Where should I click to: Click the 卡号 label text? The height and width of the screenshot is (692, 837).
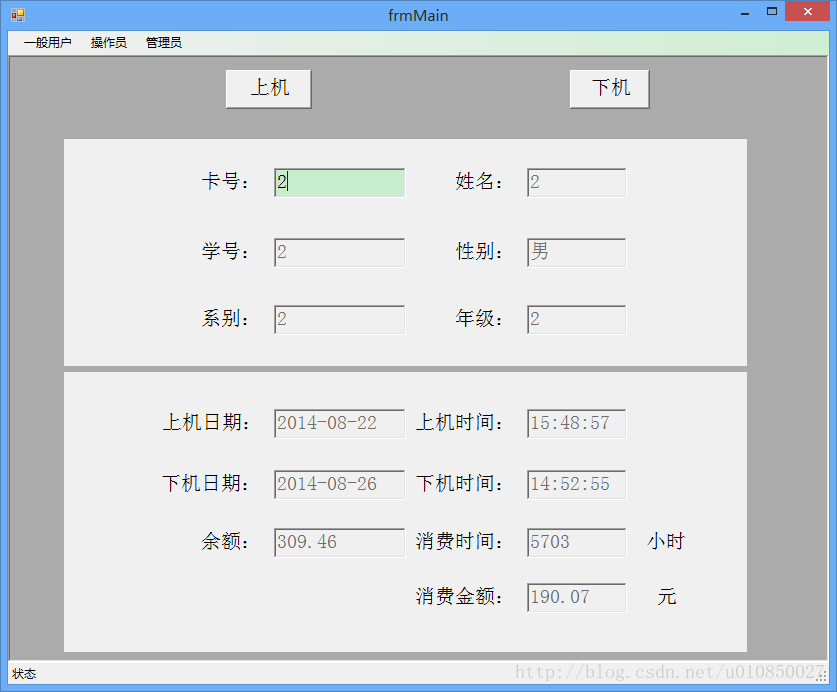click(x=225, y=182)
